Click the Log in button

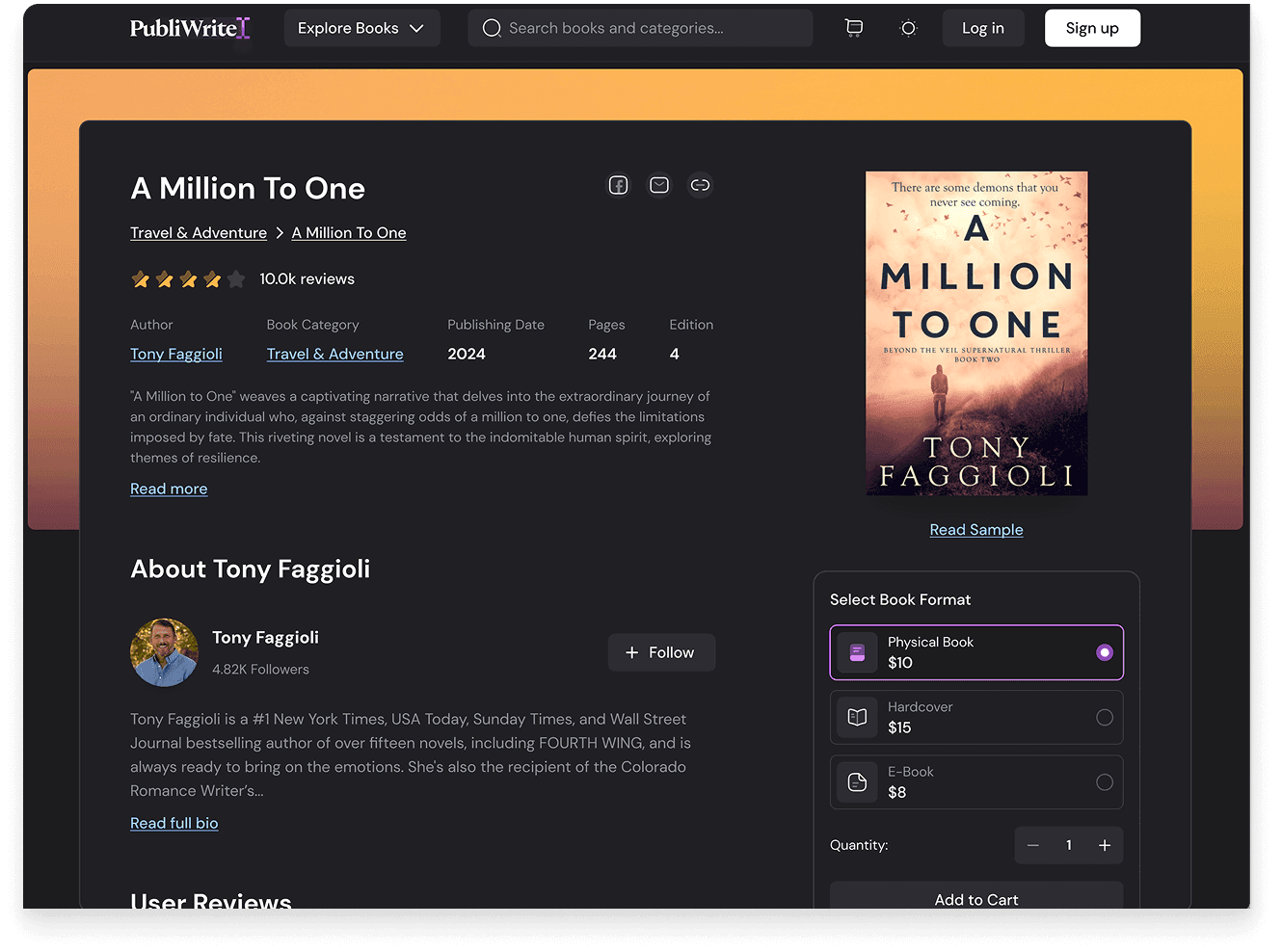pyautogui.click(x=982, y=28)
